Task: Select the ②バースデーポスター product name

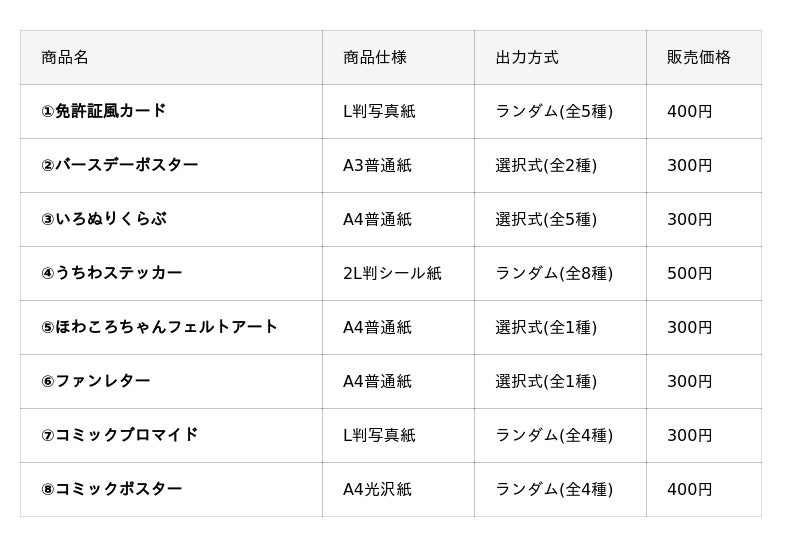Action: pyautogui.click(x=119, y=165)
